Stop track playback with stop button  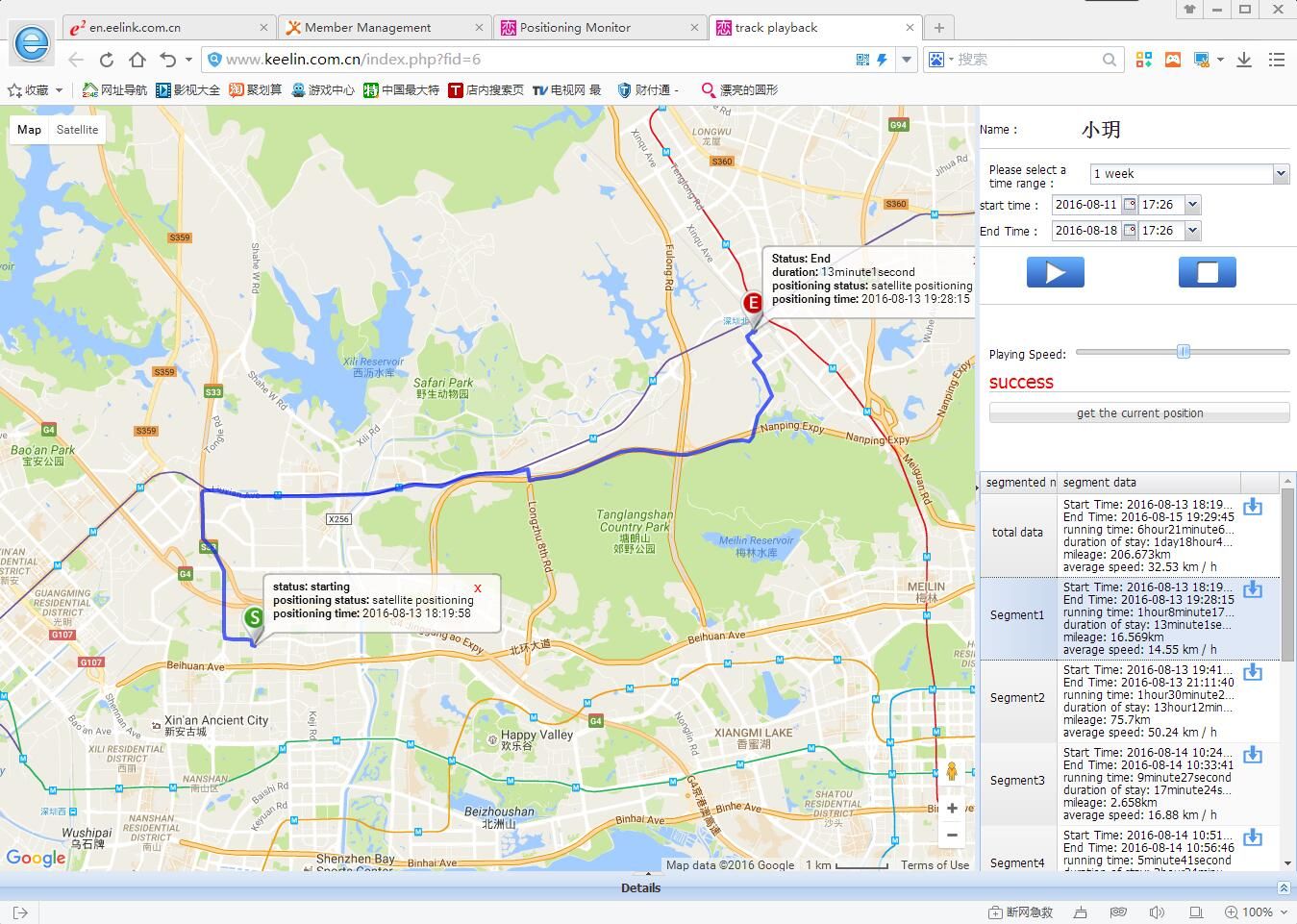[1207, 272]
